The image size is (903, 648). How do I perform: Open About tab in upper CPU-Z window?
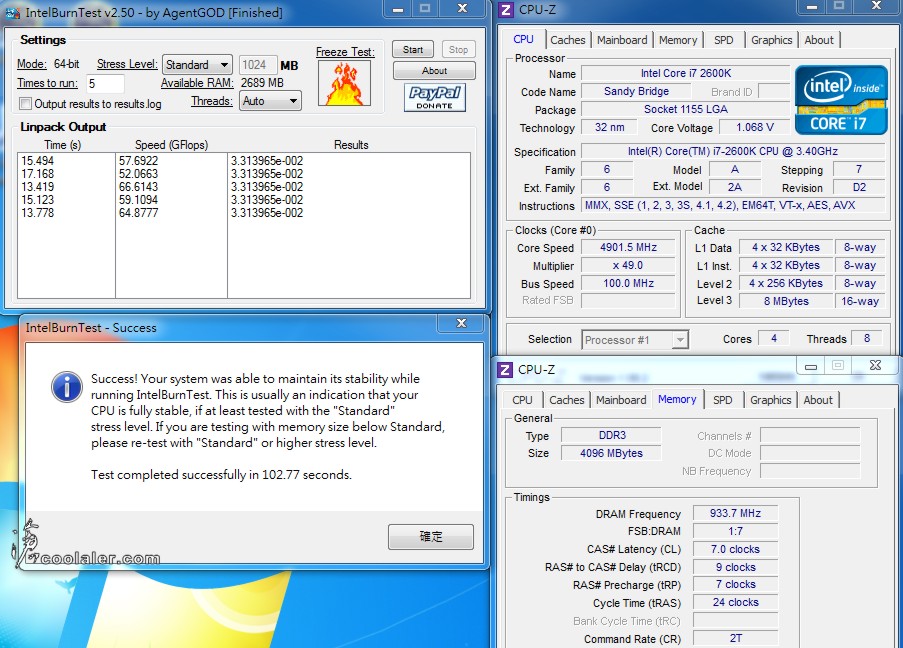(819, 40)
